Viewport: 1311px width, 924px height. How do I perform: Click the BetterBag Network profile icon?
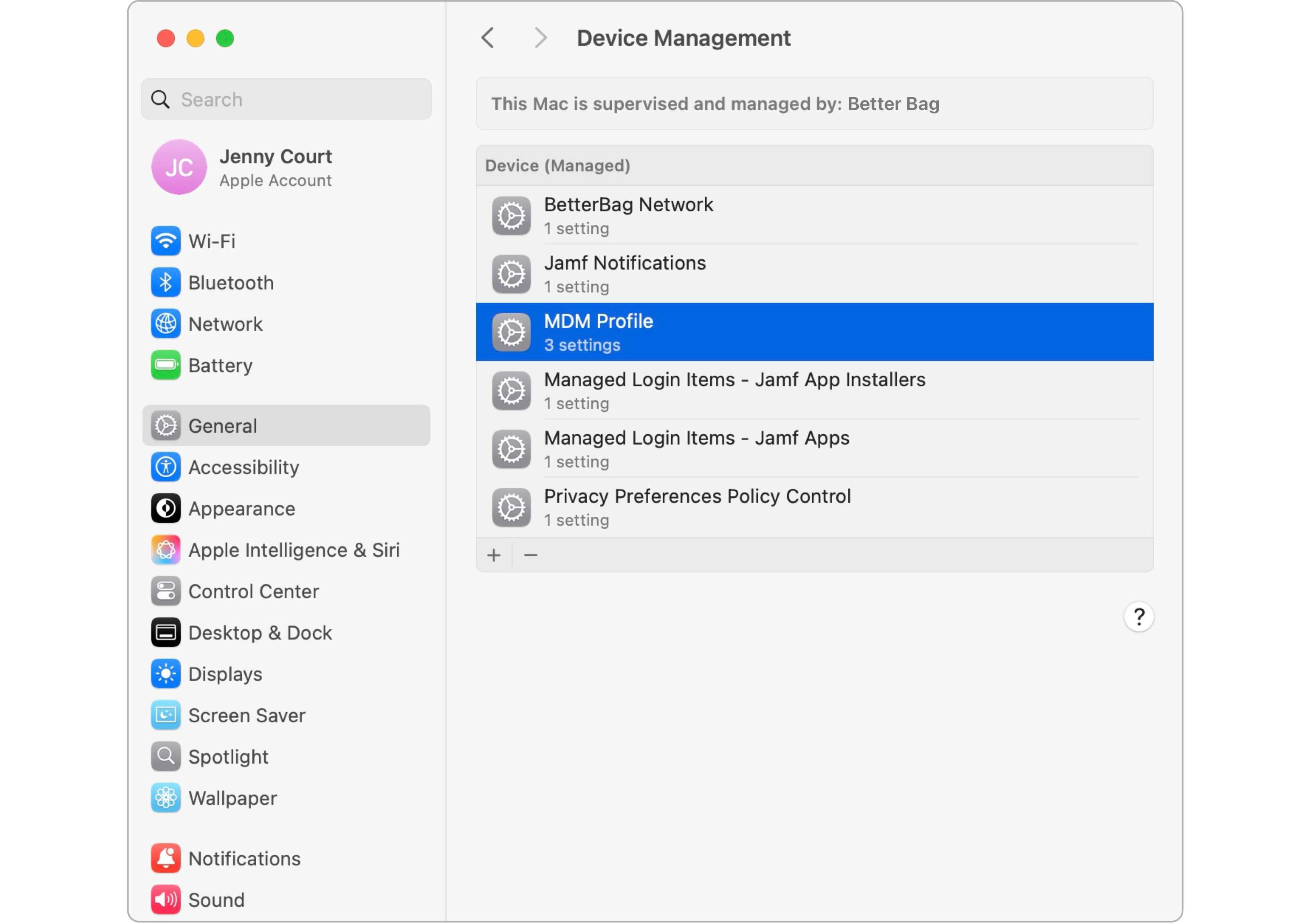[511, 216]
